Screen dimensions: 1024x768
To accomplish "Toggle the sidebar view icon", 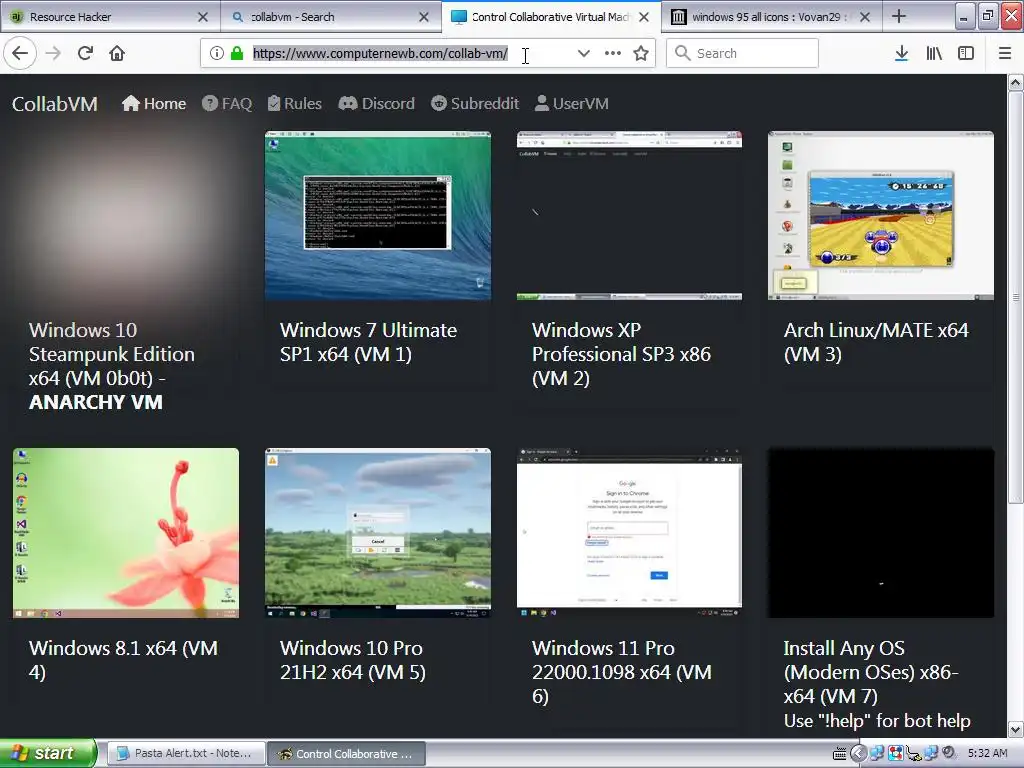I will click(966, 54).
